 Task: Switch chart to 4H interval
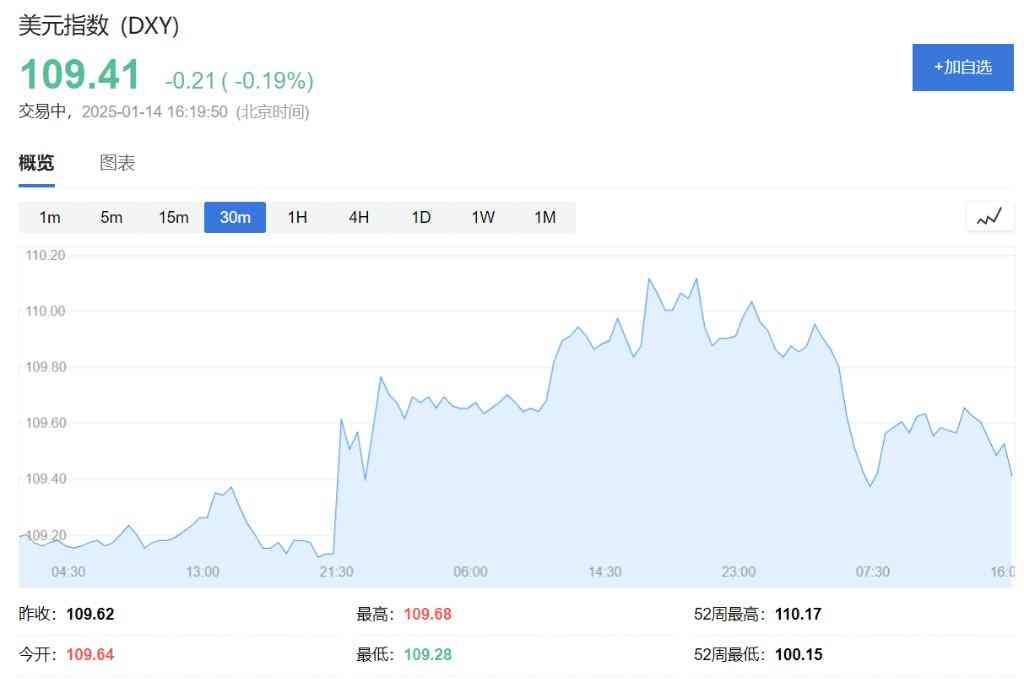(x=359, y=217)
